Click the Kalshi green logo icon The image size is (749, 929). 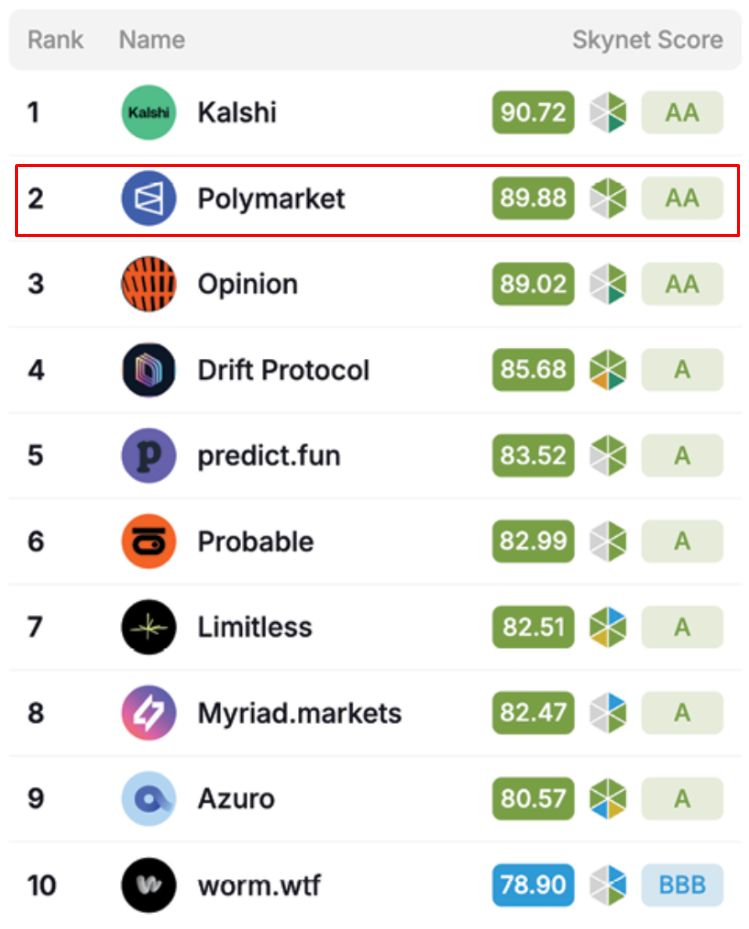pos(148,112)
